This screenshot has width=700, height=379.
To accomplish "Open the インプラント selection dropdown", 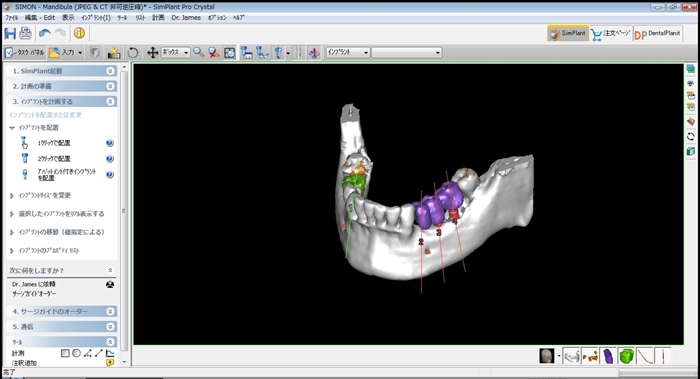I will point(348,53).
